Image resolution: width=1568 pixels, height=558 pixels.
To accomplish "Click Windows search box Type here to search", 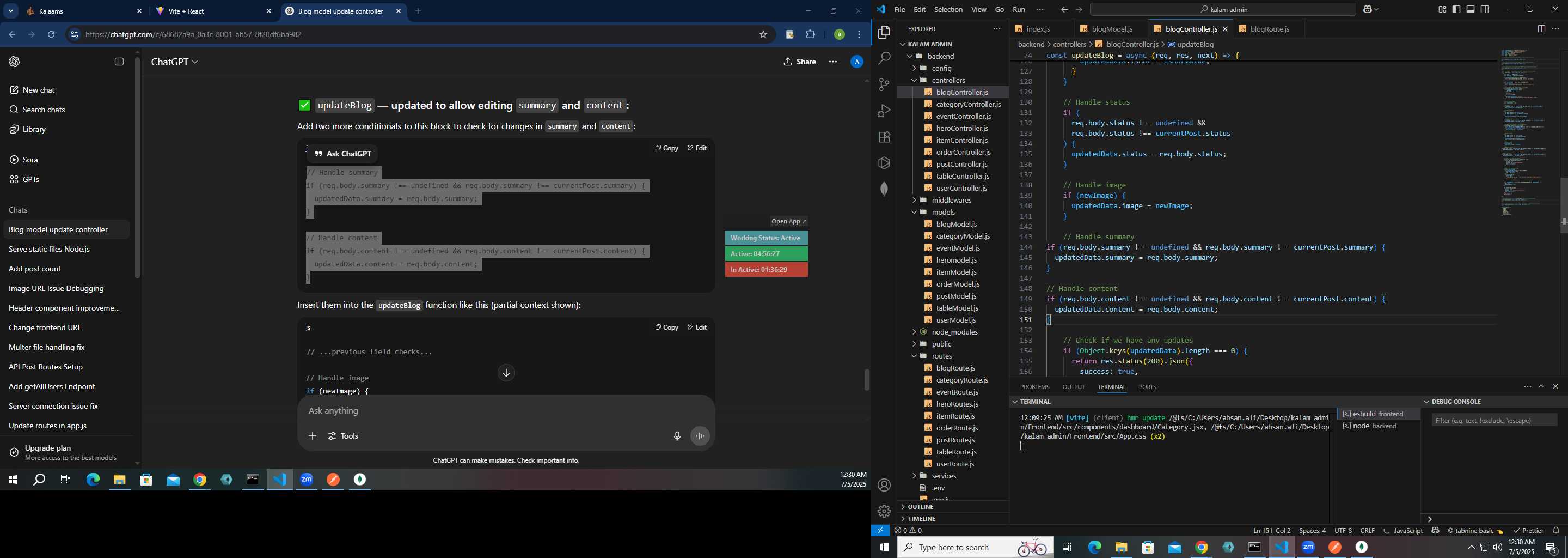I will tap(975, 548).
